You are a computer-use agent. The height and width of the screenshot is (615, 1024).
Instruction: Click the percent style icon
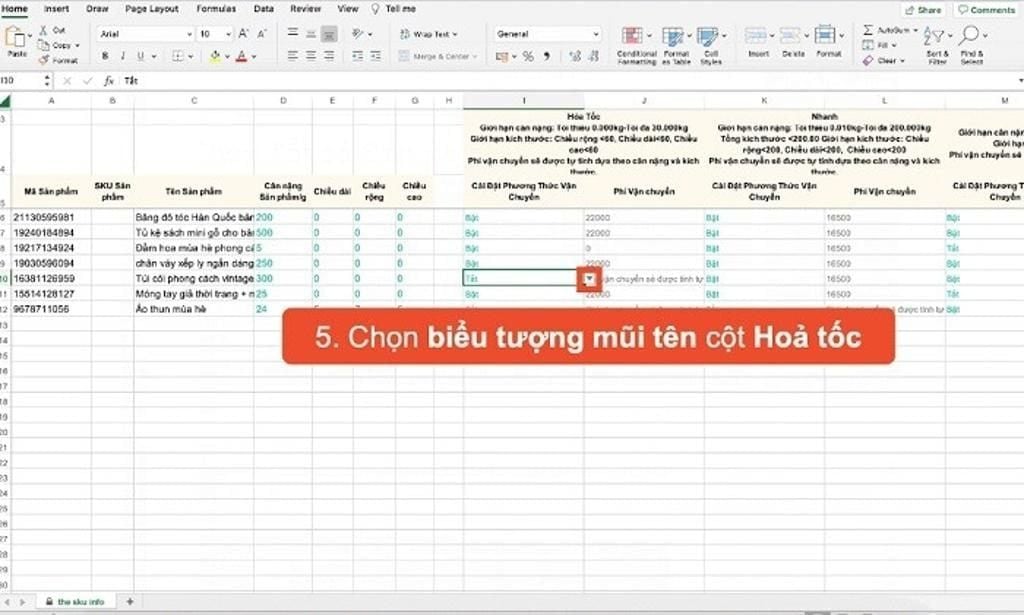(x=527, y=56)
